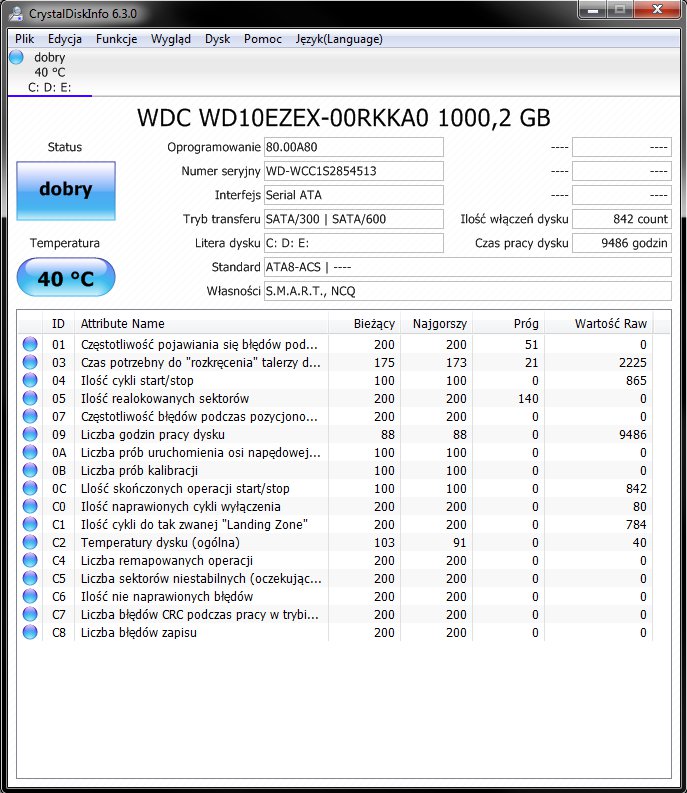This screenshot has width=687, height=793.
Task: Click raw value 2225 in spin-up row
Action: click(x=633, y=363)
